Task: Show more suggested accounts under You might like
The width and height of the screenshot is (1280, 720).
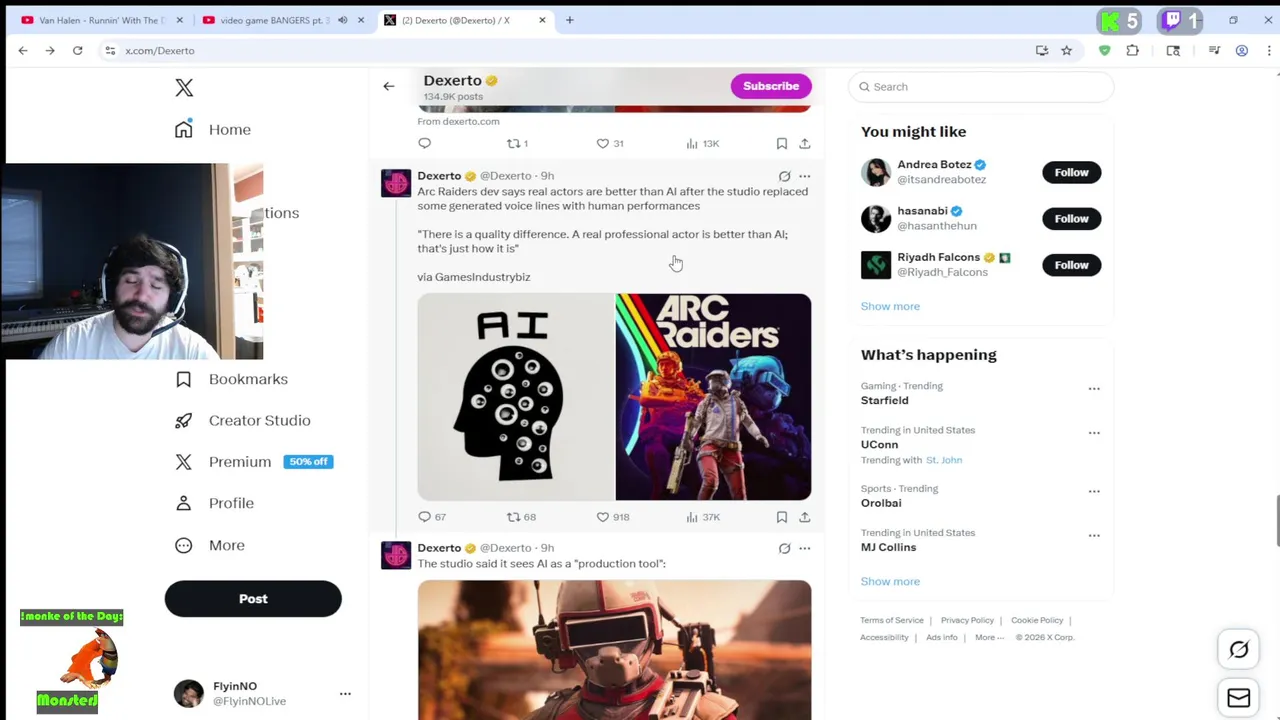Action: pos(890,306)
